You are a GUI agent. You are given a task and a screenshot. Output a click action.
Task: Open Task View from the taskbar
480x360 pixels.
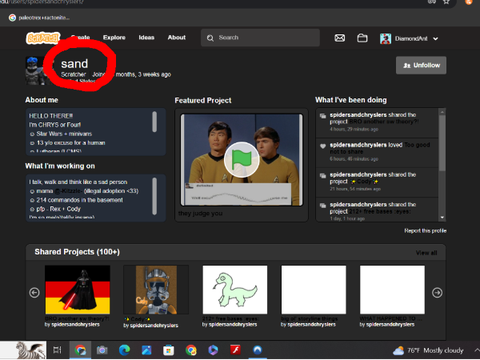57,350
